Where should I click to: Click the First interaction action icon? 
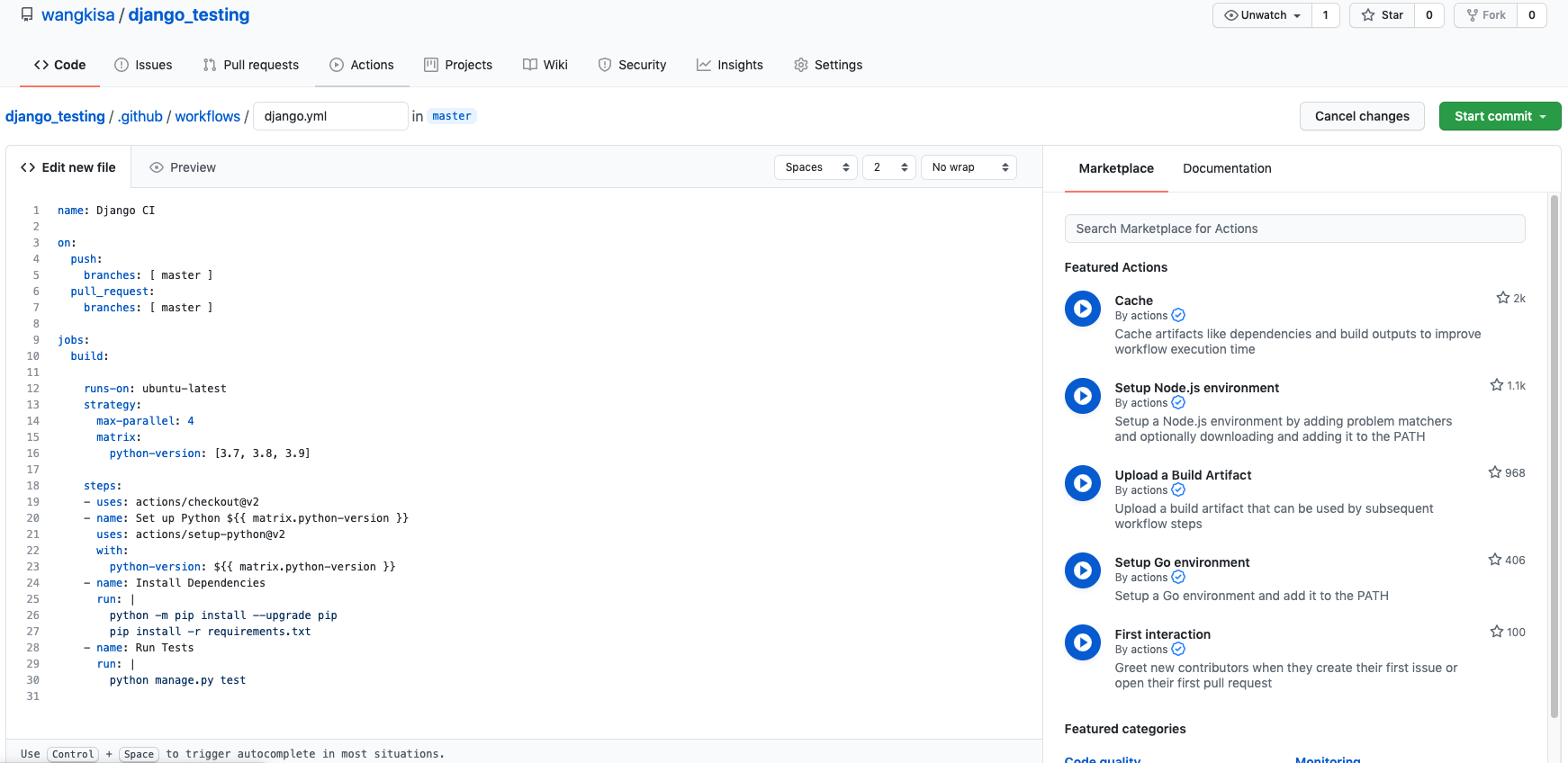(1082, 642)
